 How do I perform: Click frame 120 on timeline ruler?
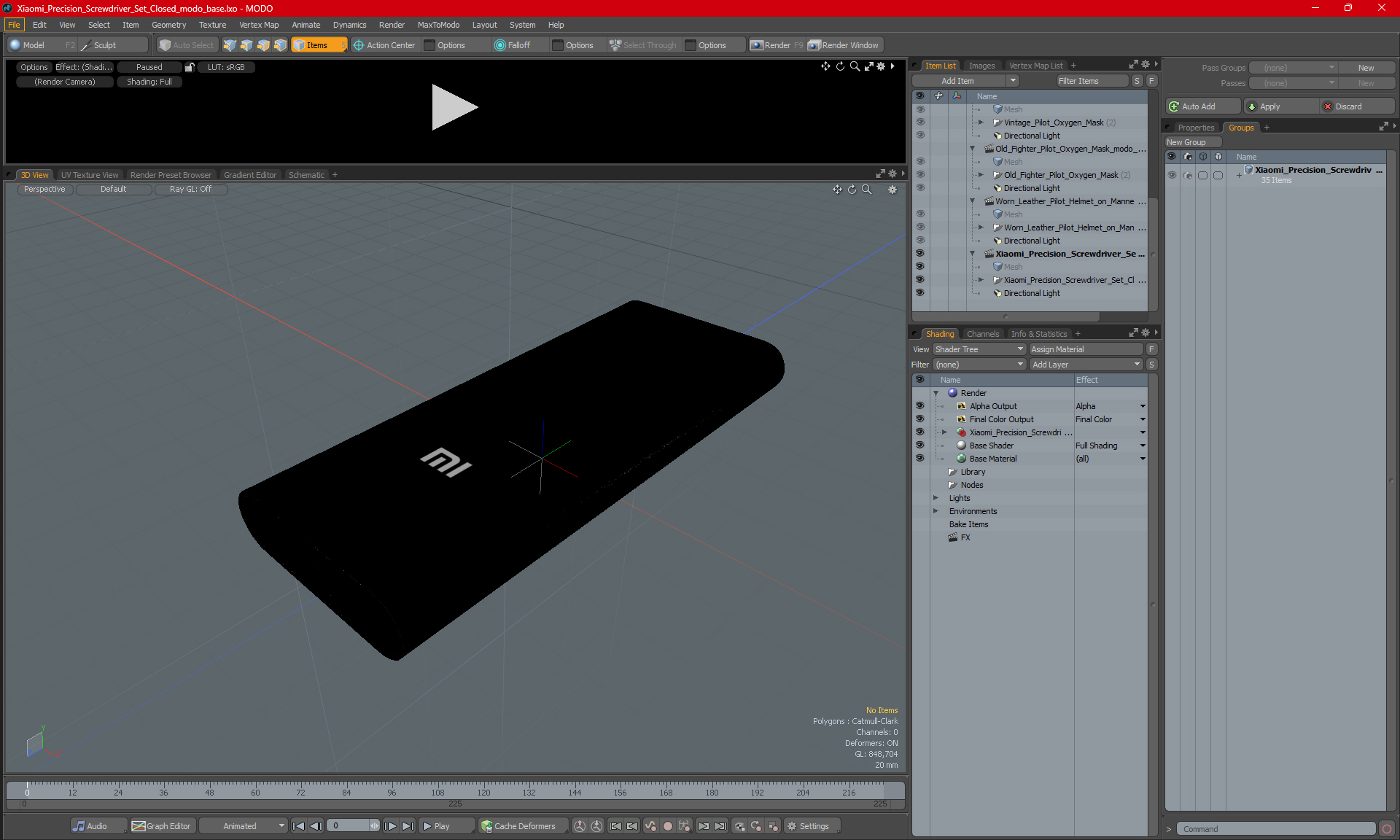pos(483,793)
